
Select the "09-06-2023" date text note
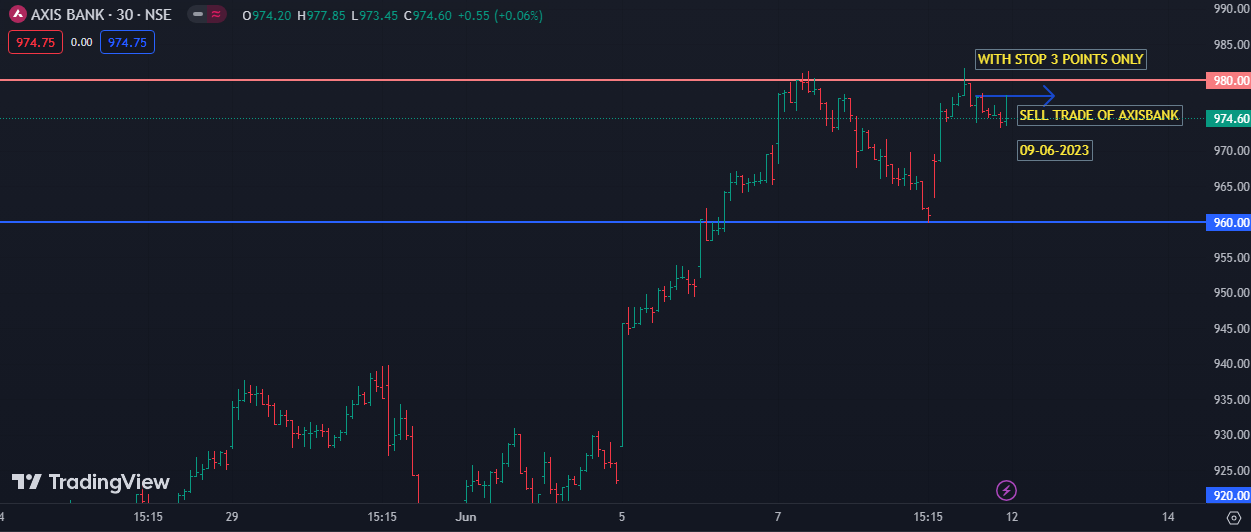point(1054,151)
